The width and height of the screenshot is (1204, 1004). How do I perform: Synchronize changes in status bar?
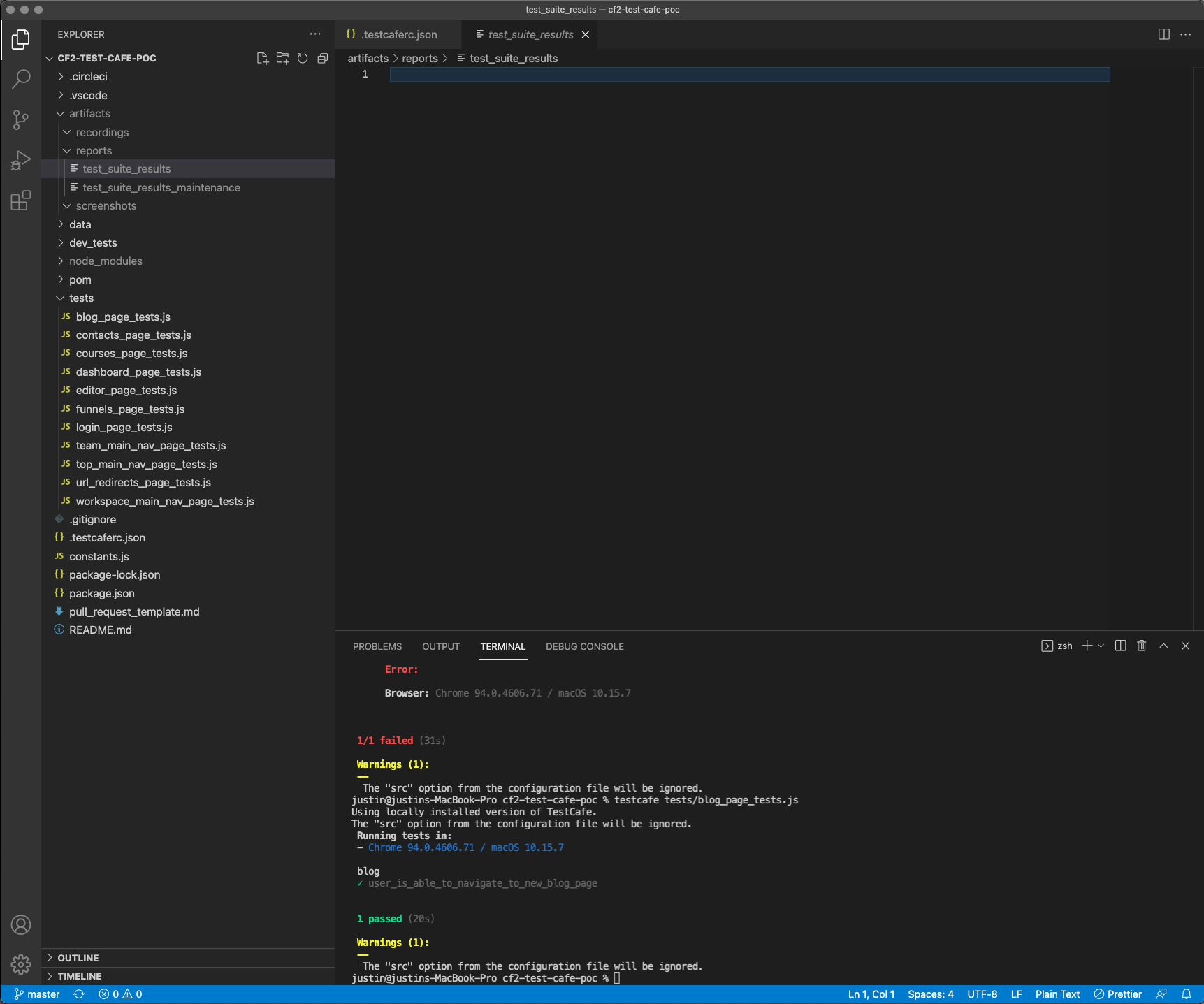79,994
